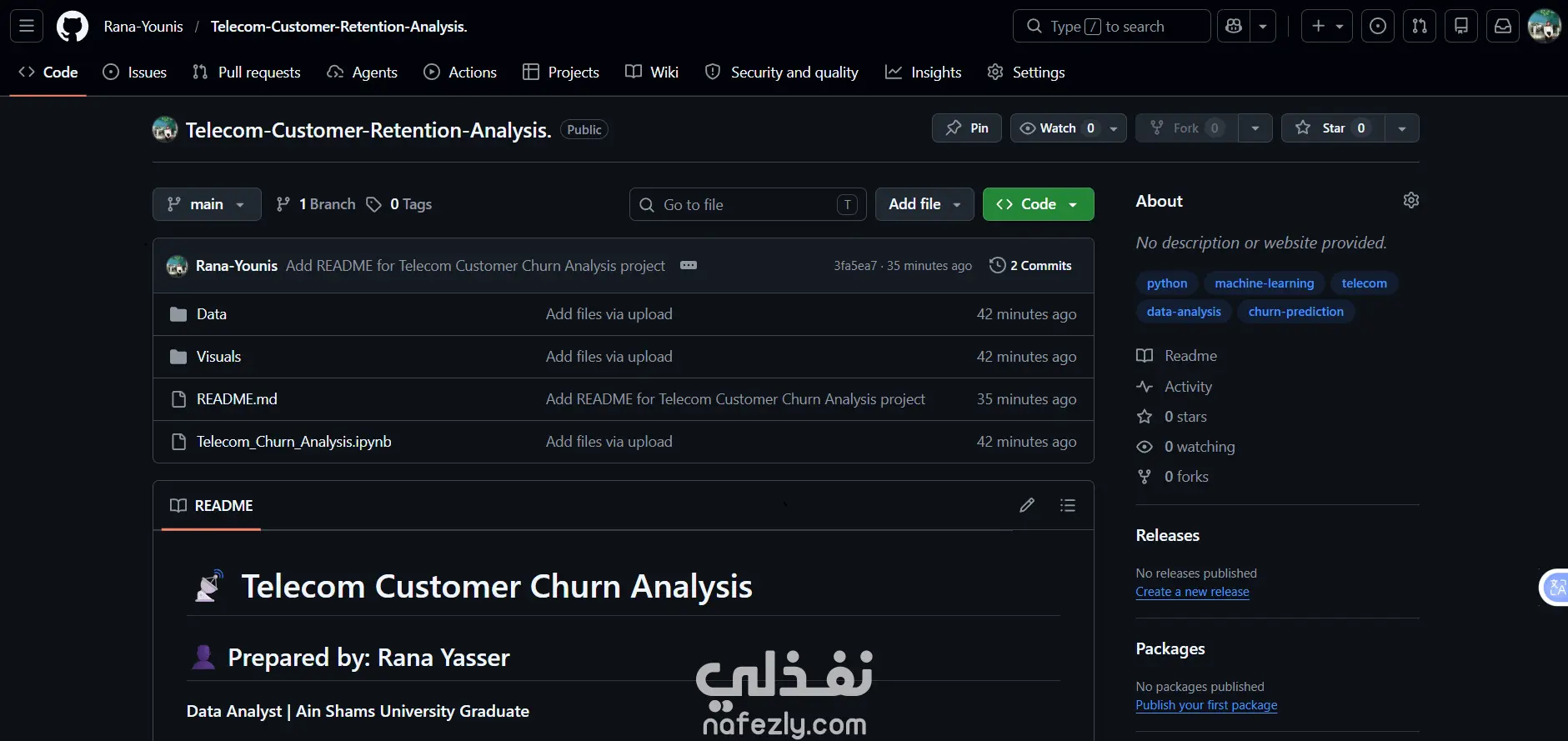View the 0 watching link
1568x741 pixels.
coord(1186,447)
